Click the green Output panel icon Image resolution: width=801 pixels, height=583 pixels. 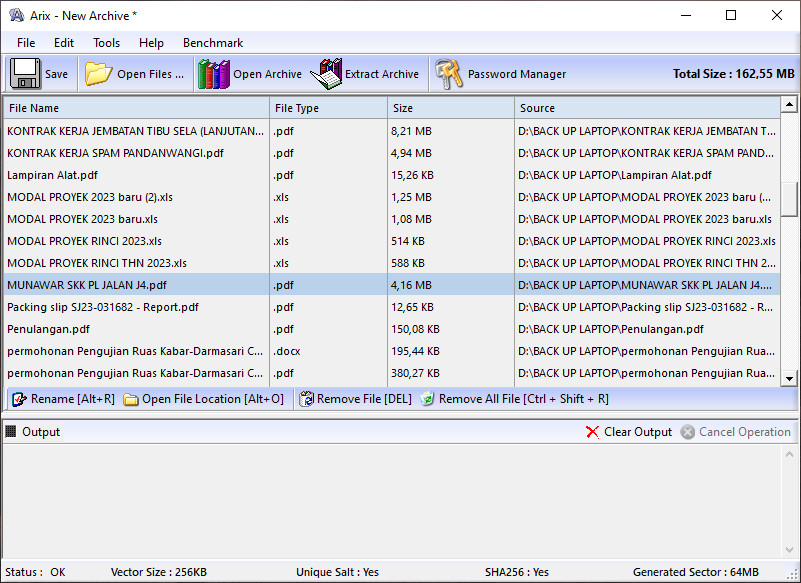11,432
